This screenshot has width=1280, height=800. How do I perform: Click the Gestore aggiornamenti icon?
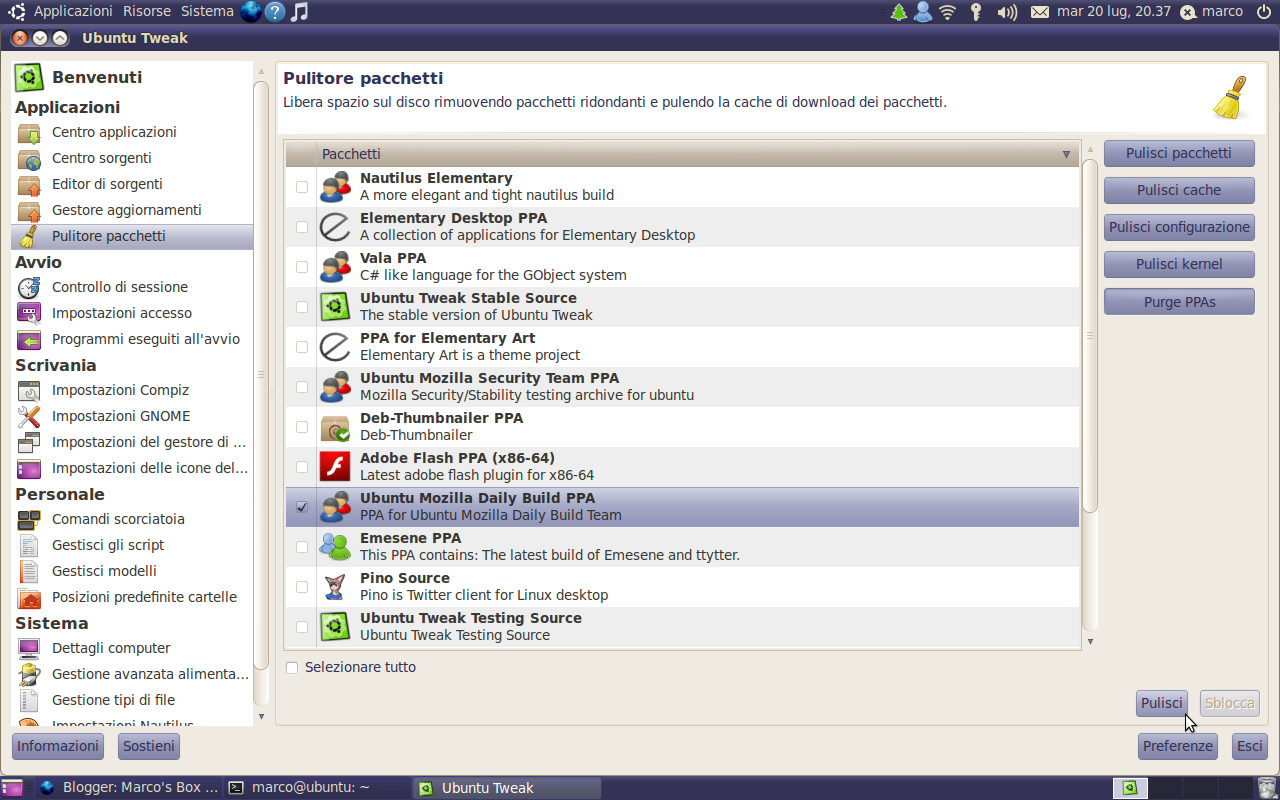click(30, 210)
